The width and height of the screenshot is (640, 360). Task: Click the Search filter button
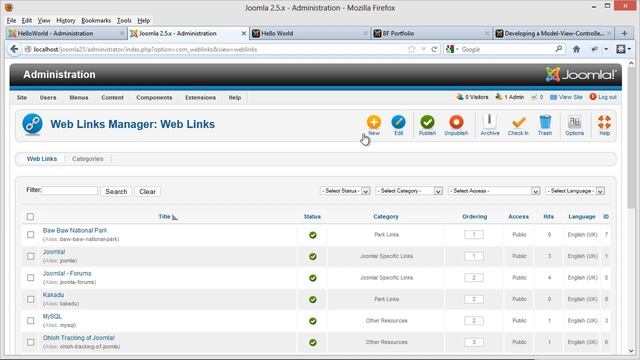[116, 191]
